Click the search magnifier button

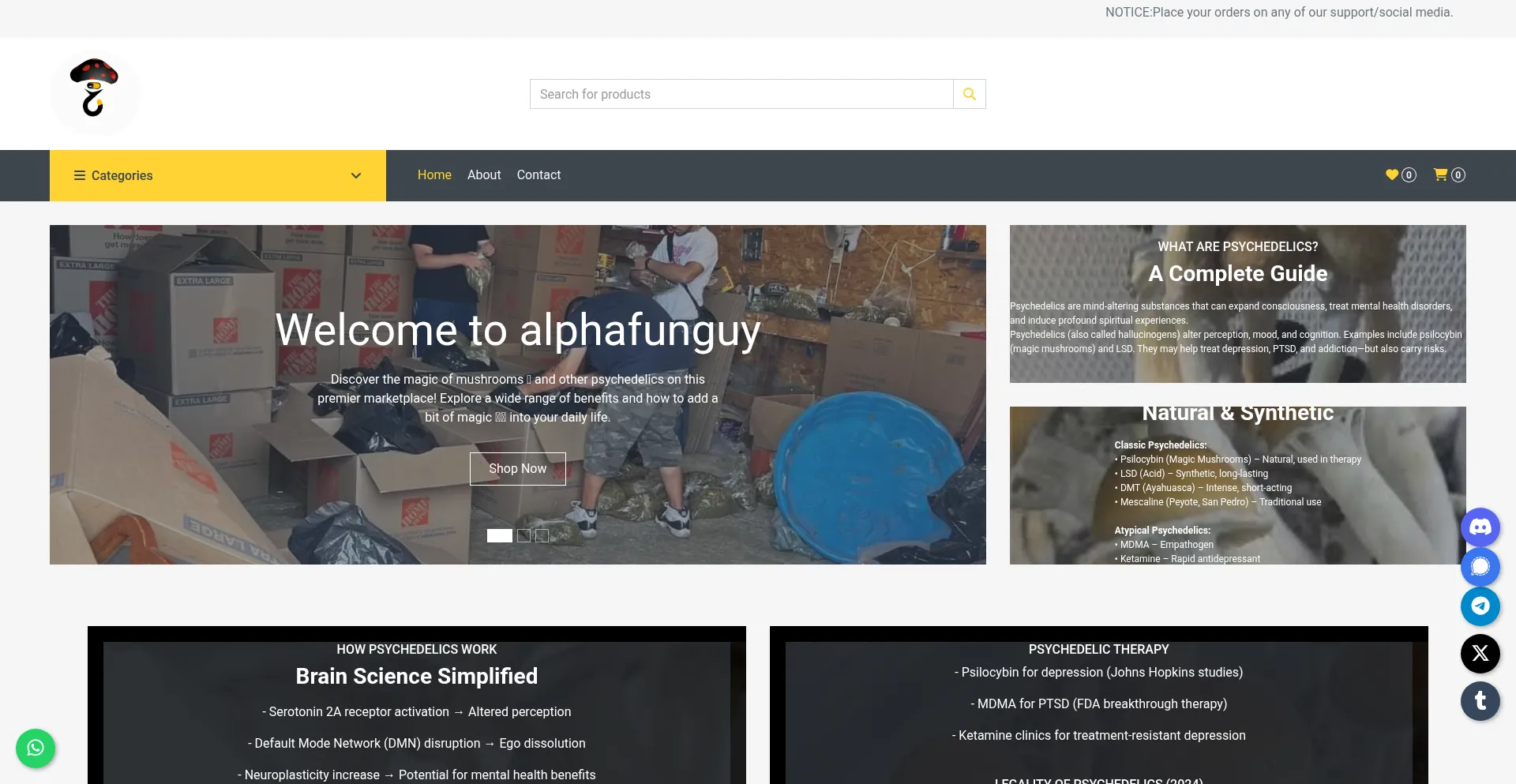(x=970, y=94)
